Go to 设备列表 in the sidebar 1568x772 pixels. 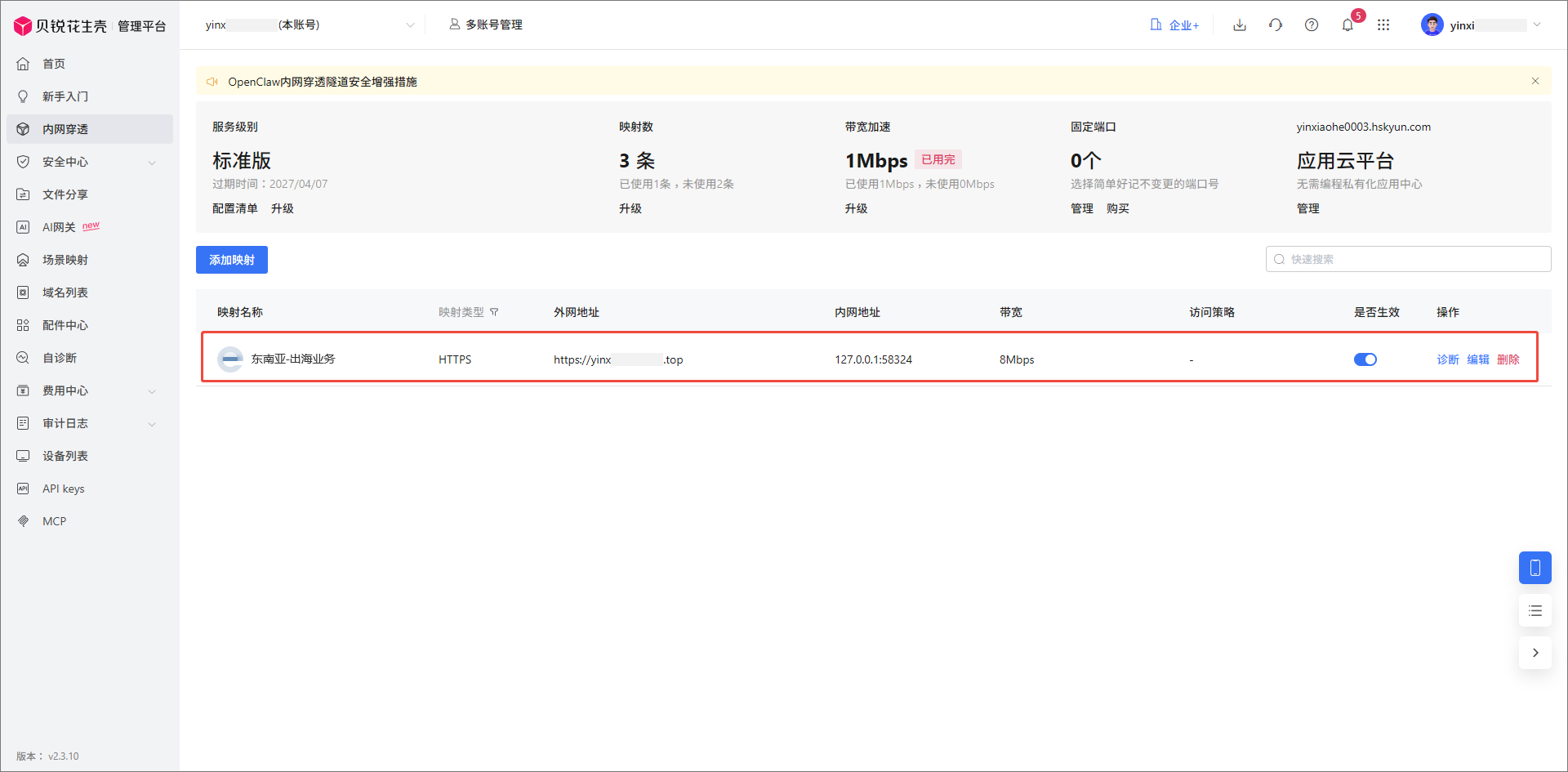(65, 455)
